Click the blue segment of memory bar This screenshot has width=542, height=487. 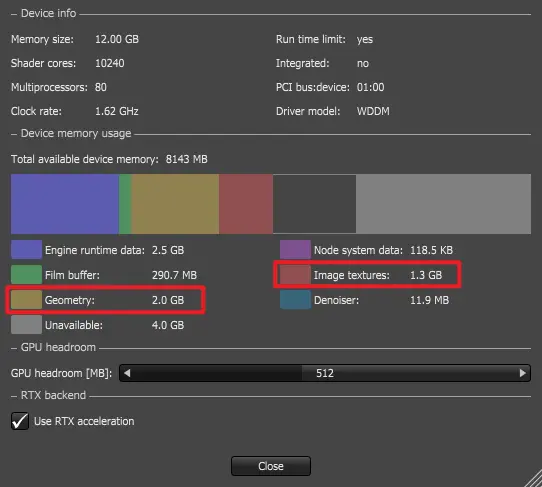[x=65, y=204]
